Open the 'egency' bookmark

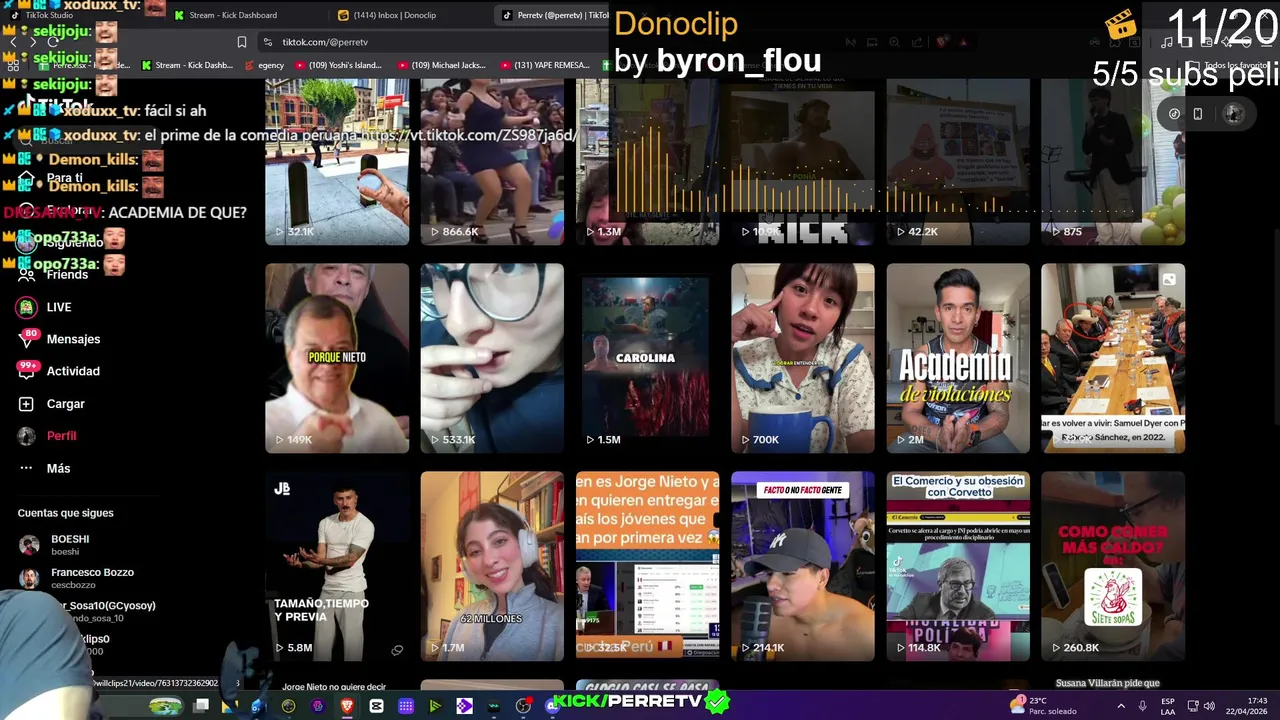[x=264, y=65]
